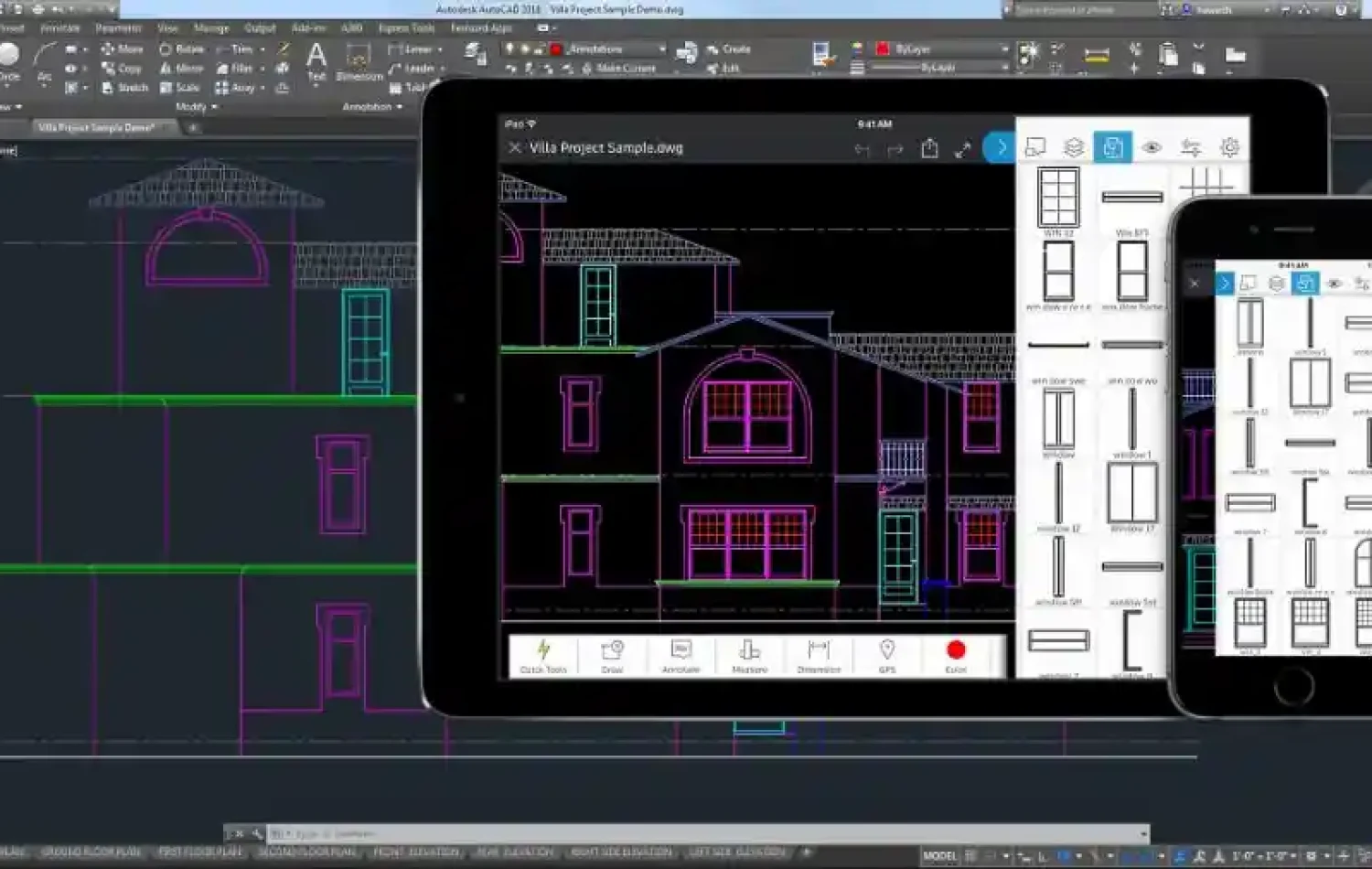Select the Scale tool
The width and height of the screenshot is (1372, 869).
pyautogui.click(x=179, y=88)
